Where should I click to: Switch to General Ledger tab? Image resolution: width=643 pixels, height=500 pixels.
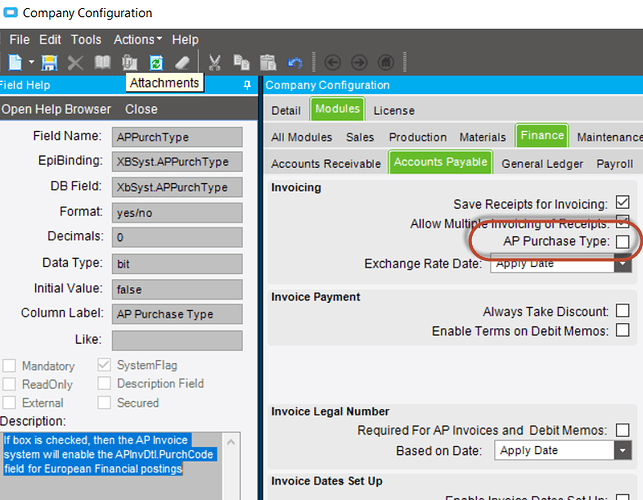coord(542,164)
